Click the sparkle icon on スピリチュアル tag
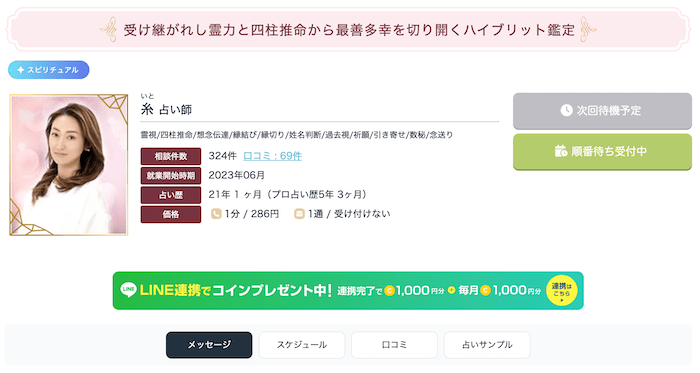The height and width of the screenshot is (373, 700). tap(21, 70)
